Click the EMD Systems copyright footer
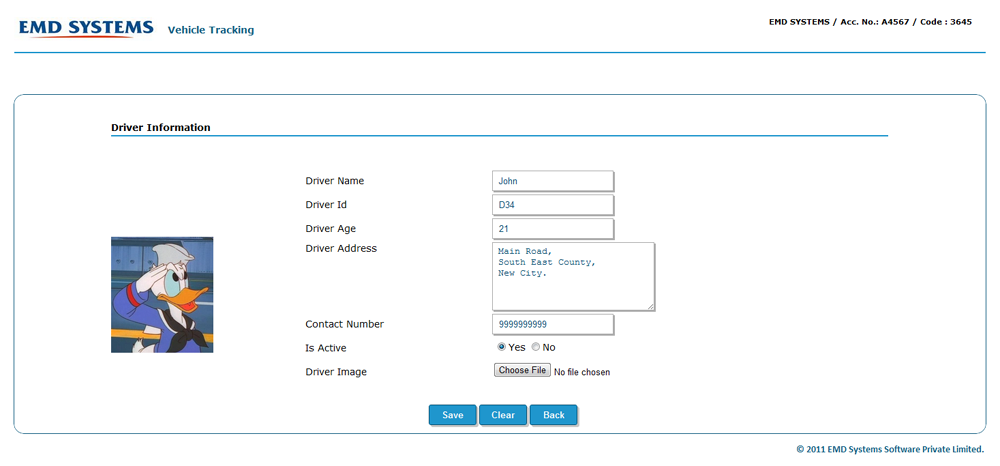 [x=889, y=450]
